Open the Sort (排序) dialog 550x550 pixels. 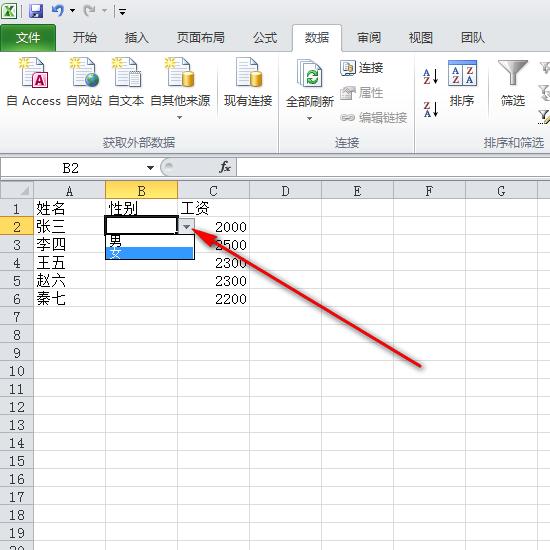coord(462,83)
